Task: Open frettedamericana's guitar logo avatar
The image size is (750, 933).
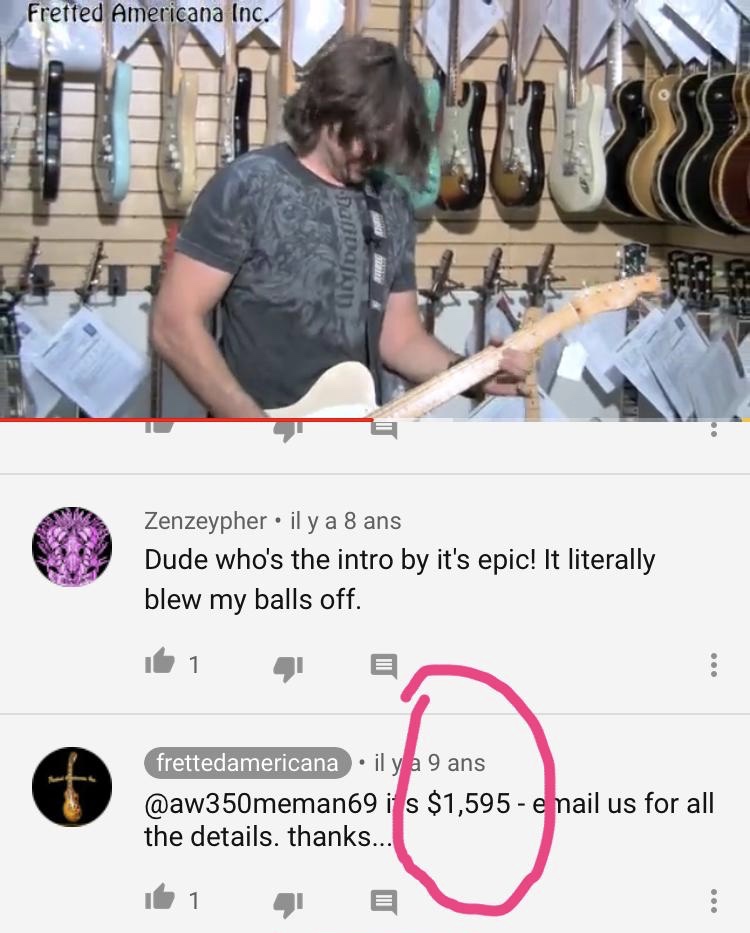Action: tap(71, 787)
